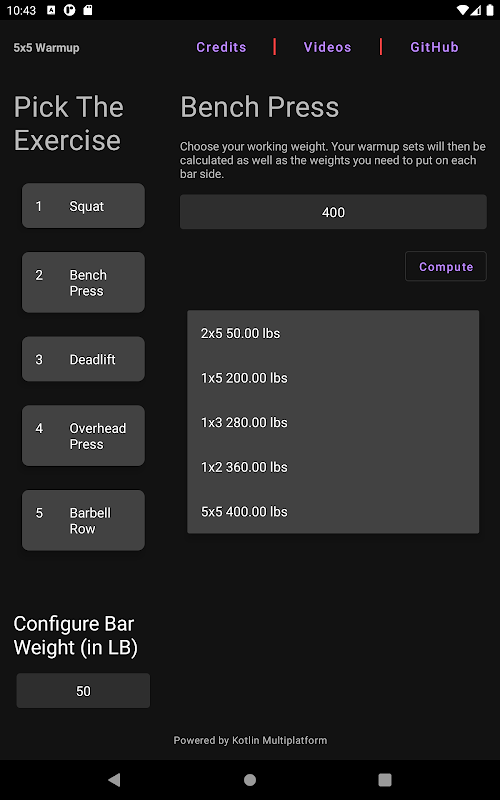Open the Videos link
This screenshot has width=500, height=800.
[328, 47]
